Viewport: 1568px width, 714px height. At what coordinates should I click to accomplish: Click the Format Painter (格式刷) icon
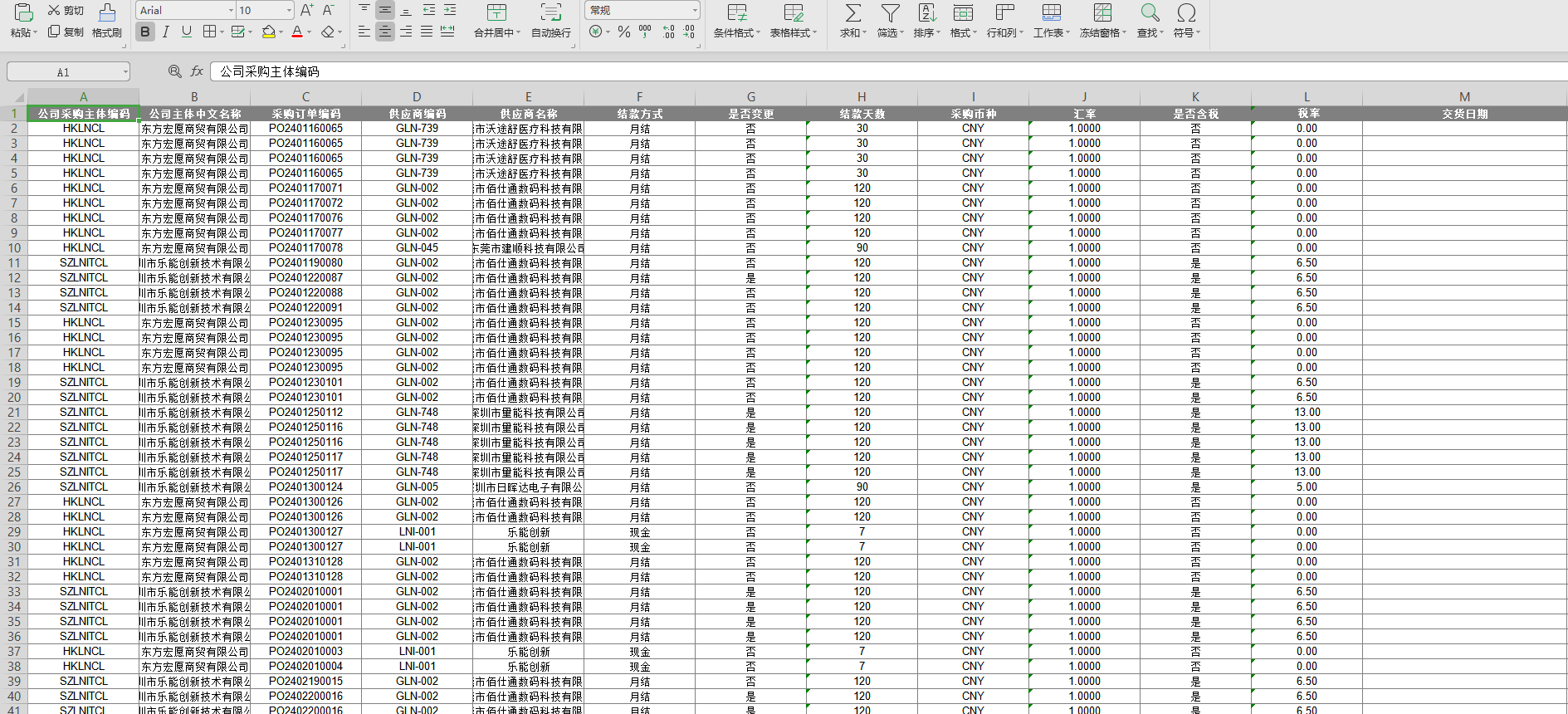pyautogui.click(x=107, y=12)
